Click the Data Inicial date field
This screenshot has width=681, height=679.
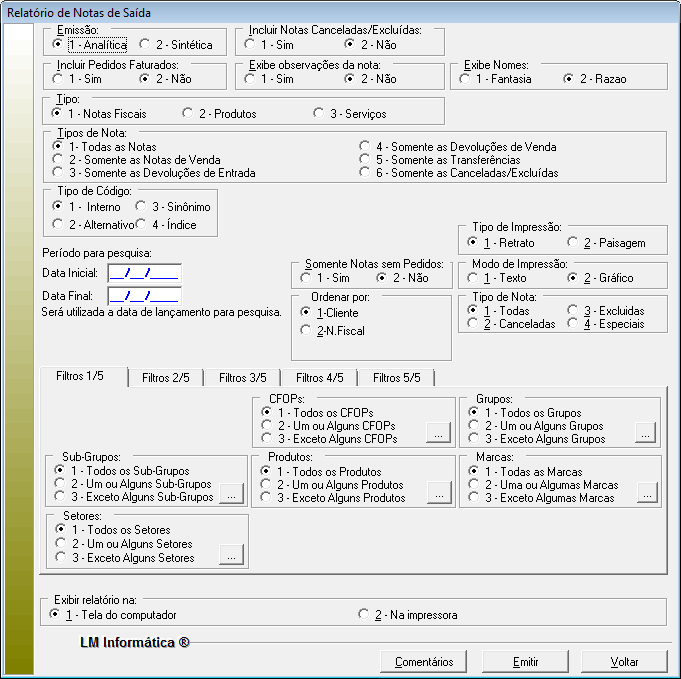click(x=144, y=272)
